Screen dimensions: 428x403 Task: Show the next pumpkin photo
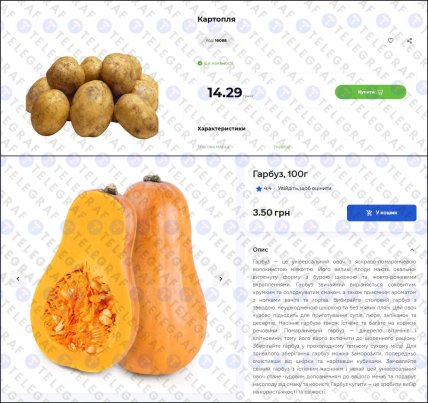[221, 279]
